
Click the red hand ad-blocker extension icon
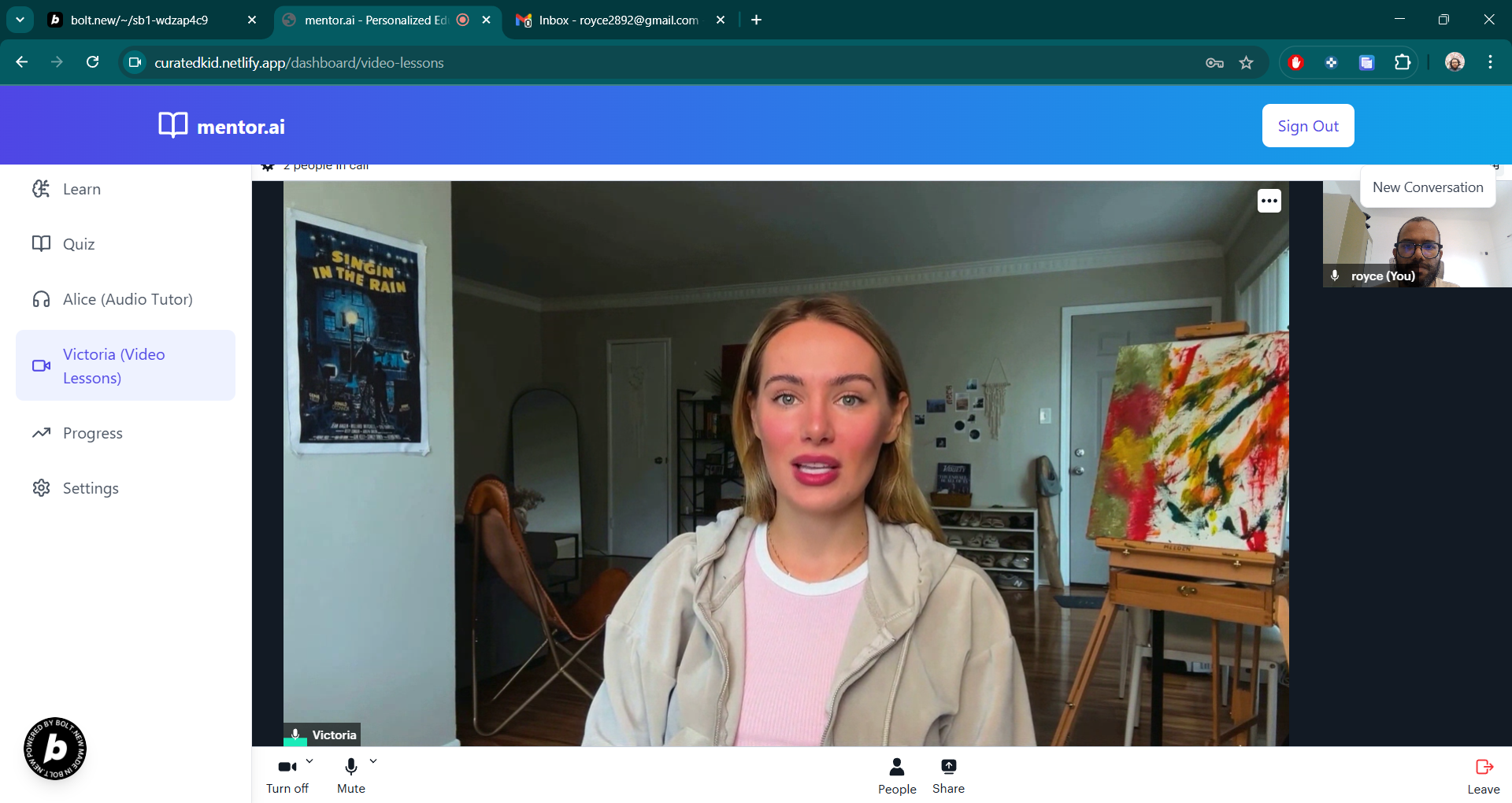[x=1296, y=62]
